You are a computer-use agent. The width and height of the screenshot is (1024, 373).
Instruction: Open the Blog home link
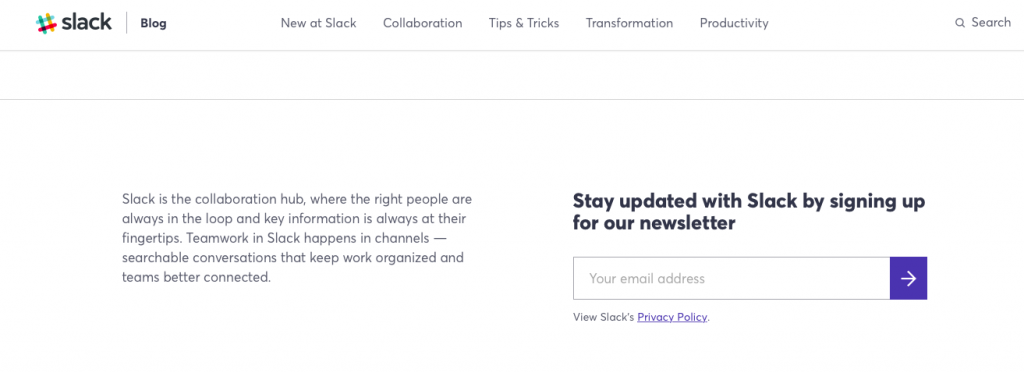coord(153,24)
